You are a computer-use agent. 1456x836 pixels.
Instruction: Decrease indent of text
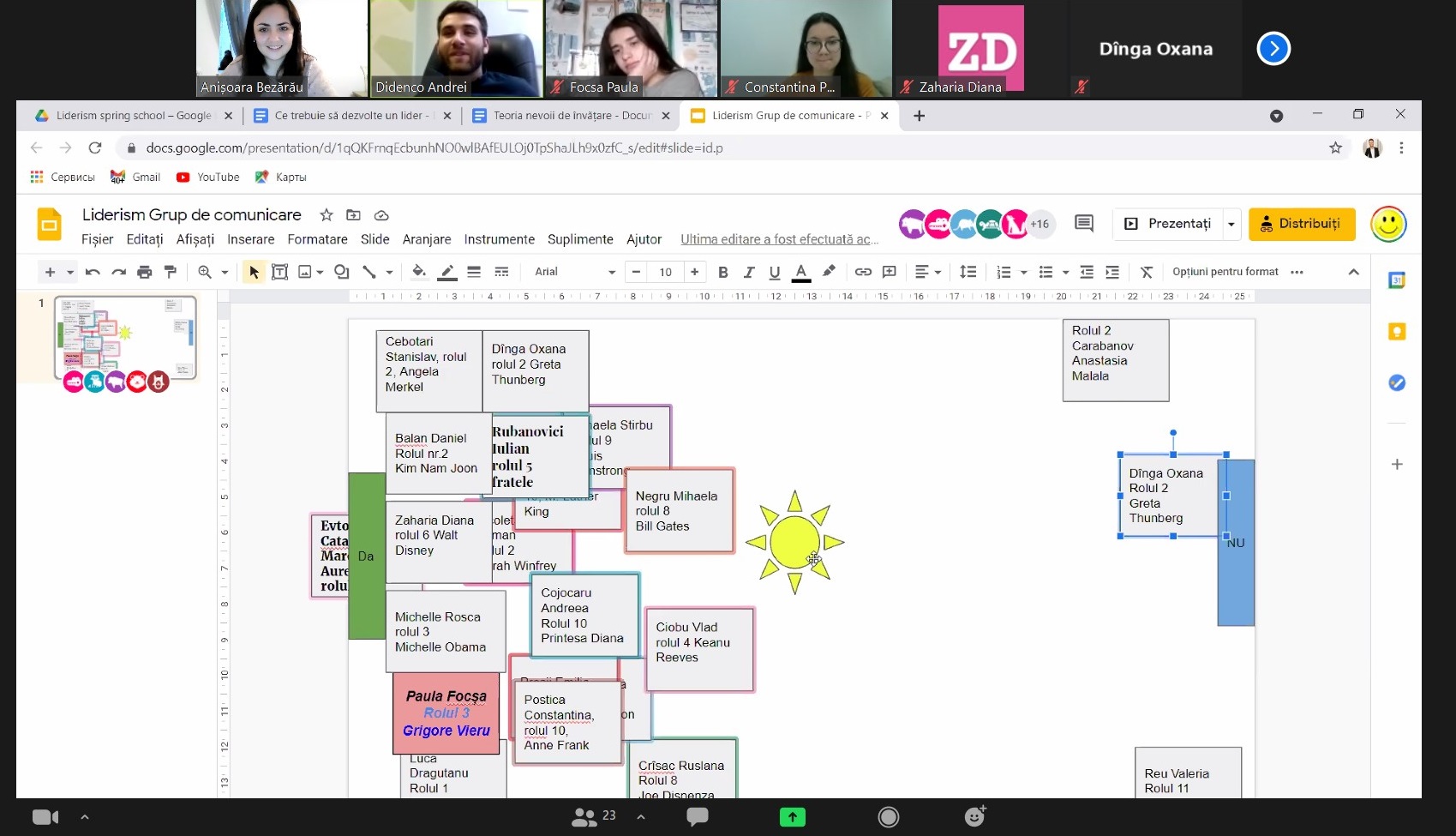click(1087, 272)
